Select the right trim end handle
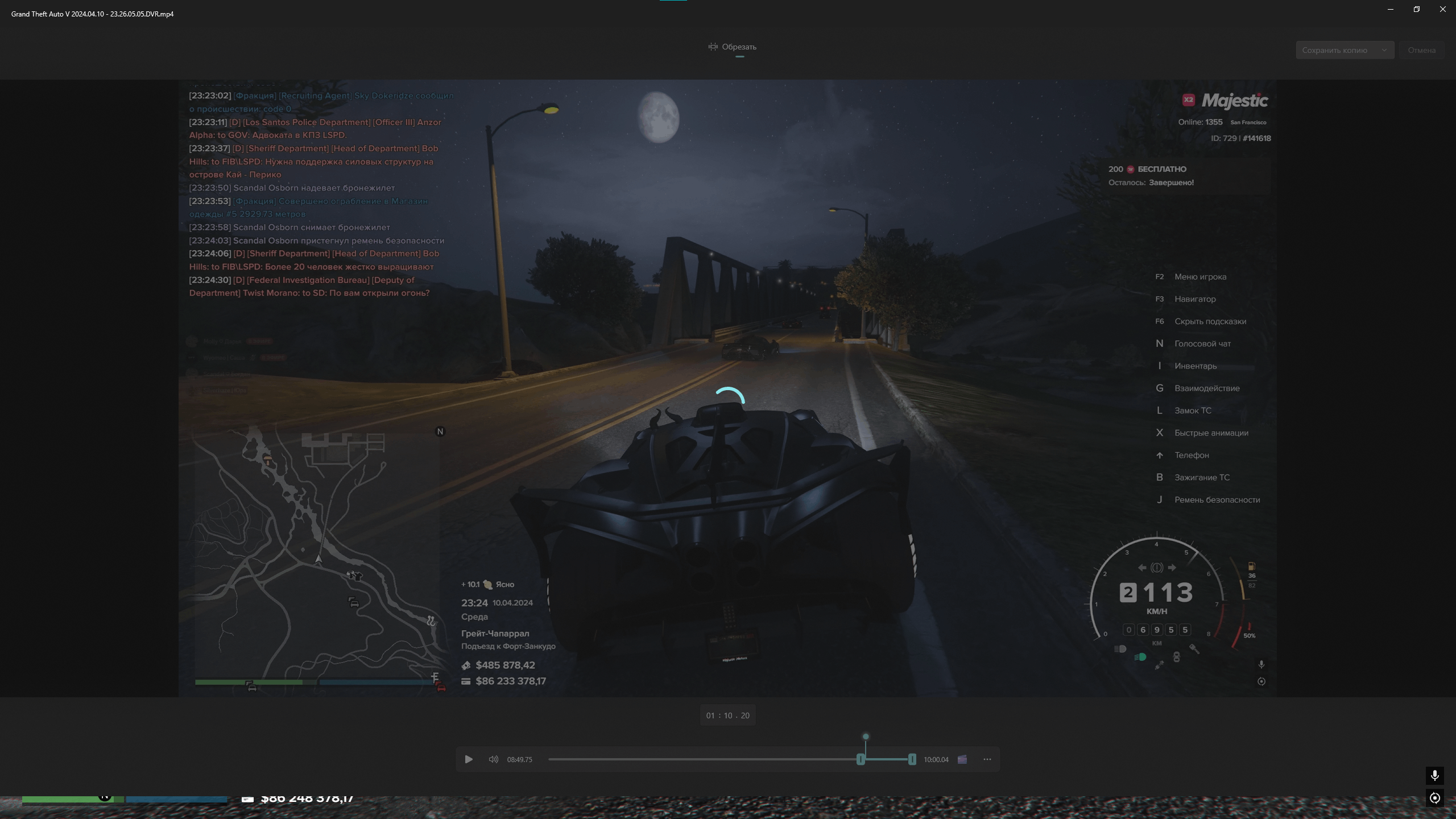The height and width of the screenshot is (819, 1456). pos(912,759)
